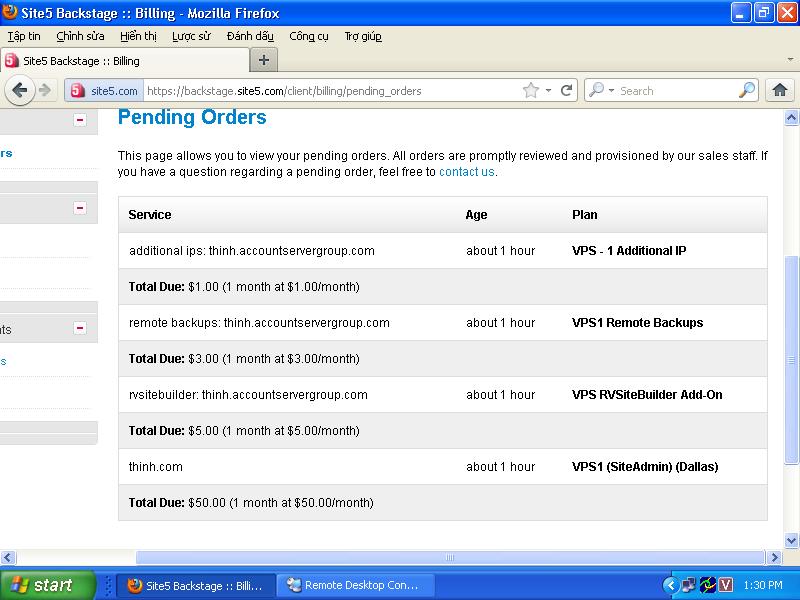This screenshot has width=800, height=600.
Task: Click additional ips: thinh.accountservergroup.com cell
Action: click(x=252, y=251)
